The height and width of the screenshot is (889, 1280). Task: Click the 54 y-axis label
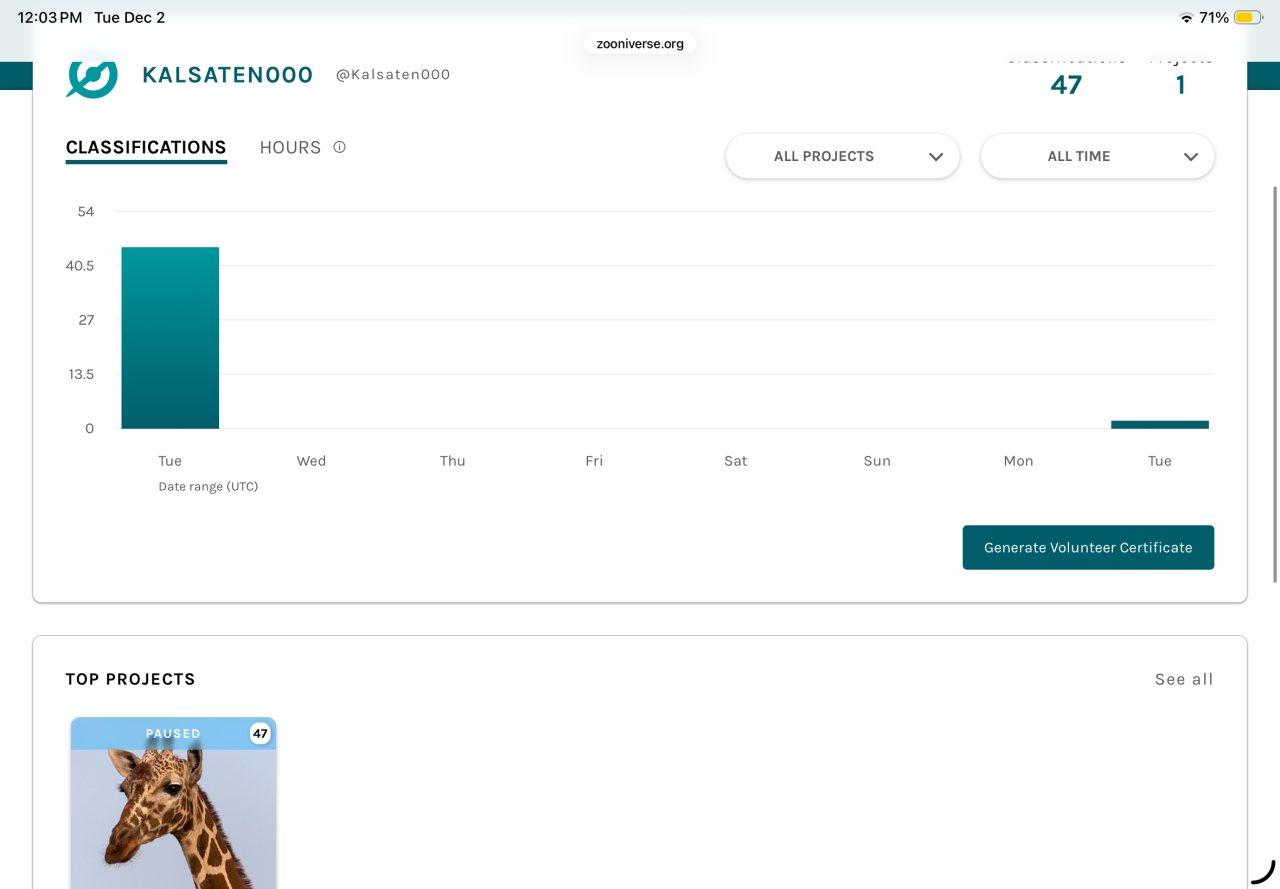pyautogui.click(x=86, y=212)
